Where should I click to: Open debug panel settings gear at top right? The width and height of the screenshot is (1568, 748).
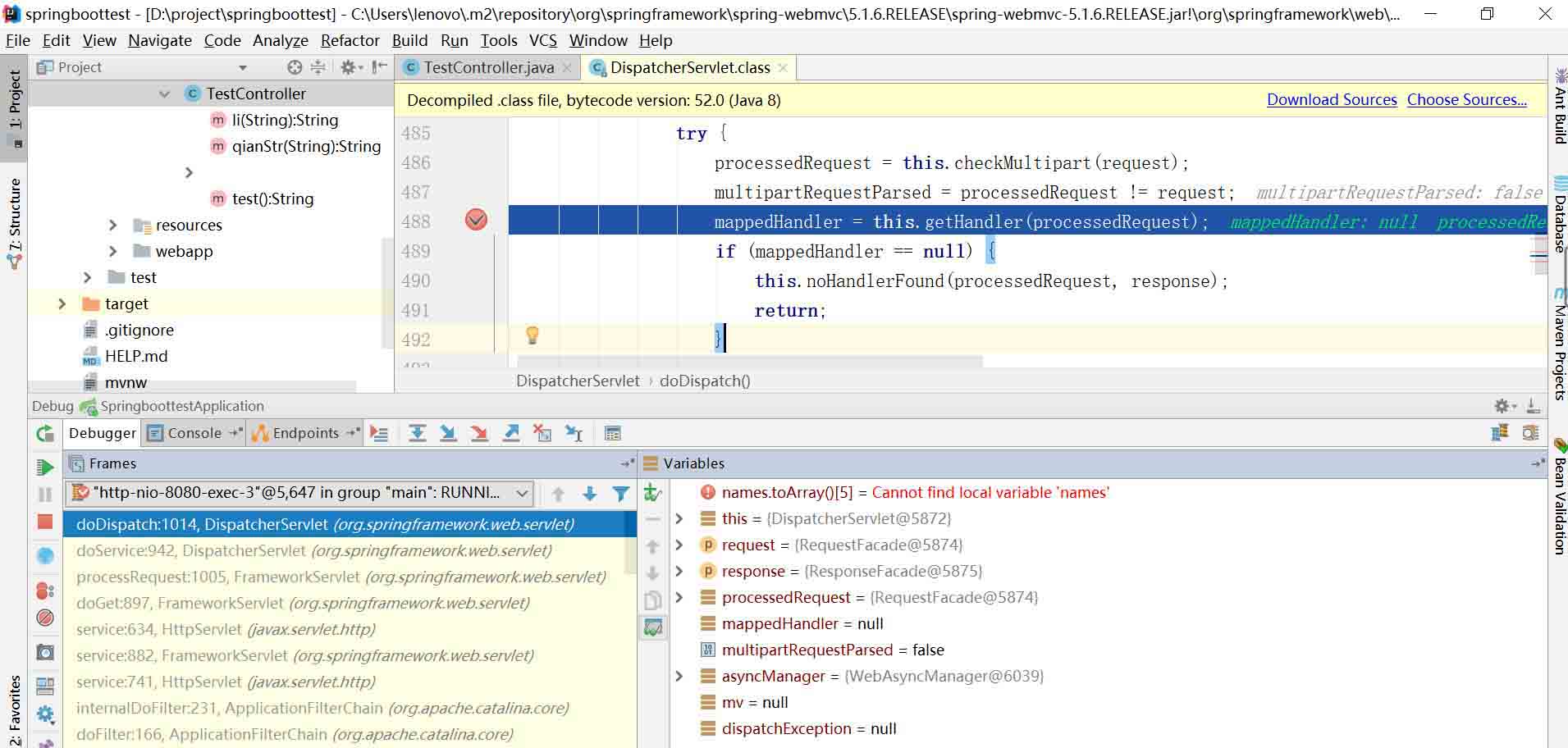click(x=1505, y=406)
